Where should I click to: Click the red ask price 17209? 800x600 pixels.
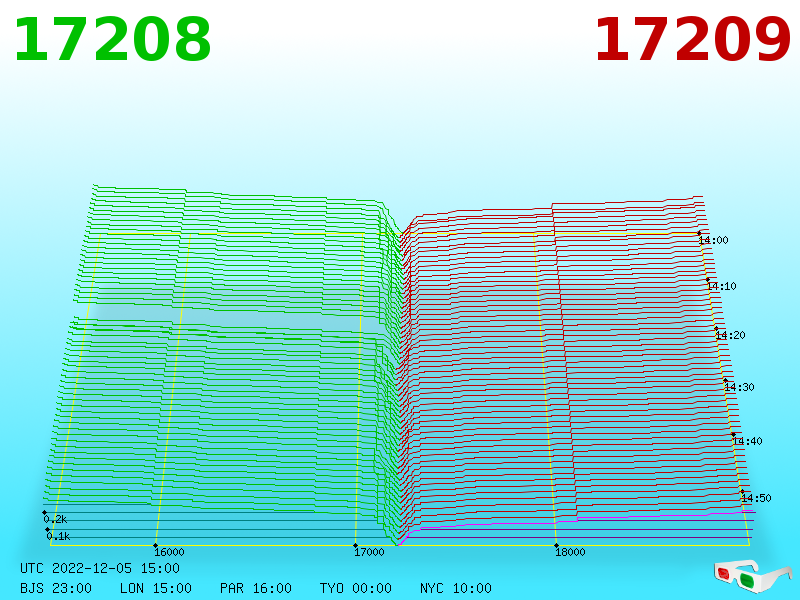tap(692, 40)
